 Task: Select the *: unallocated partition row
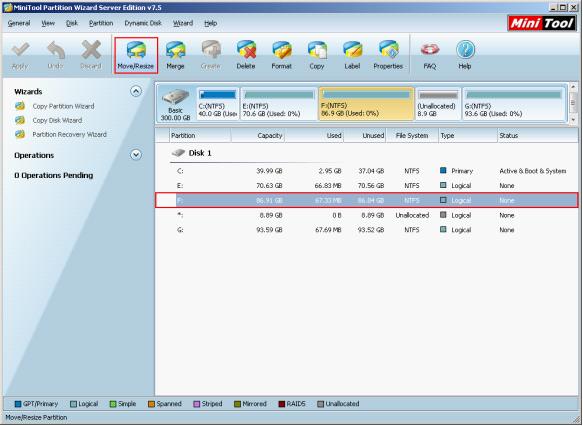367,215
